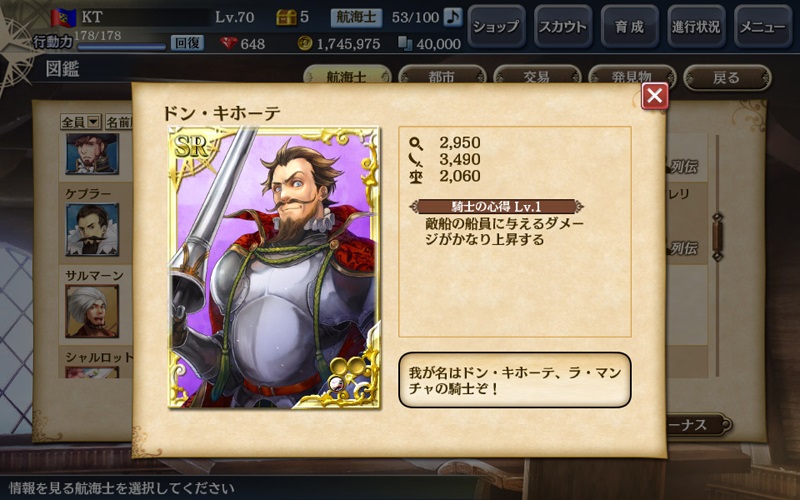Switch to the 交易 tab
800x500 pixels.
coord(537,77)
